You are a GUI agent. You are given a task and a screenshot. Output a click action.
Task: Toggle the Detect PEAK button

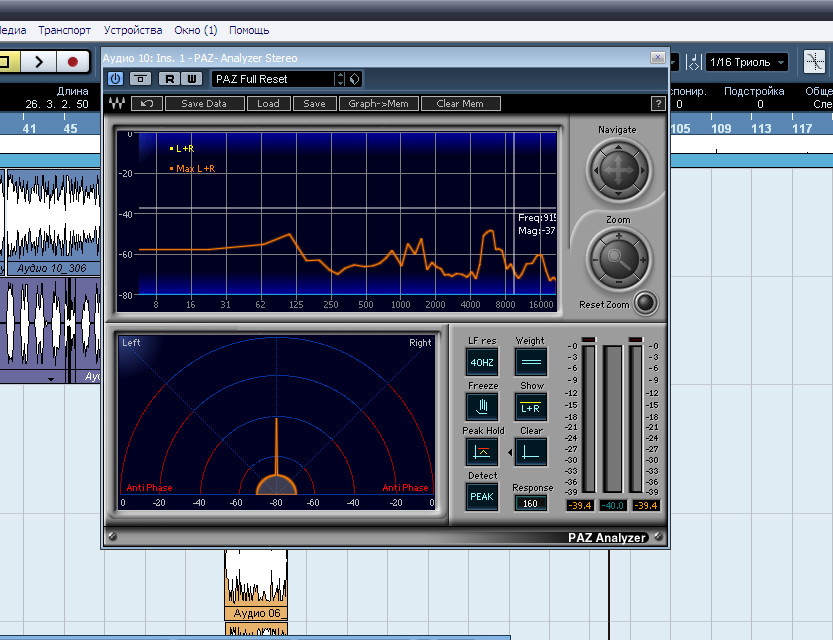482,497
